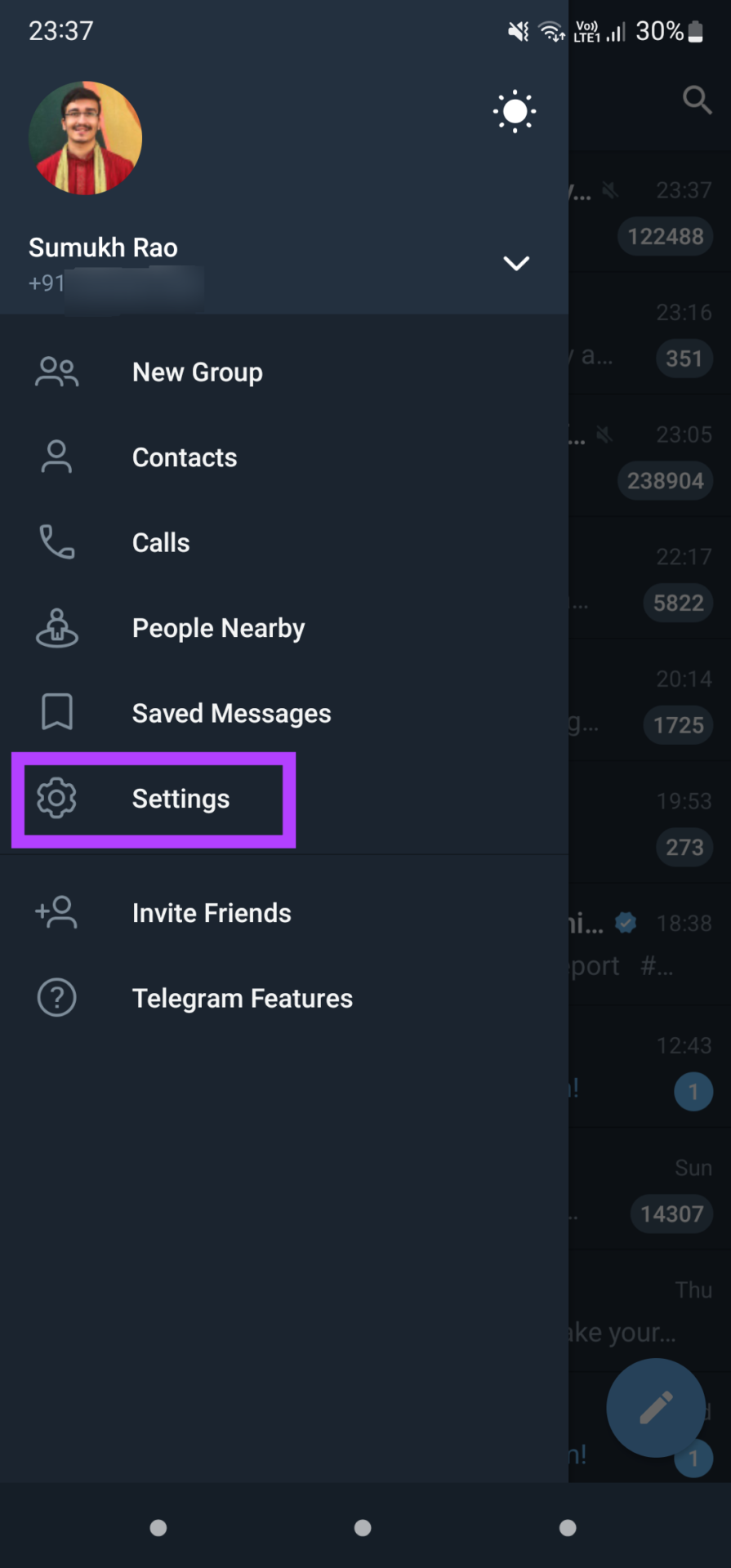
Task: Tap the Sumukh Rao profile picture
Action: (85, 138)
